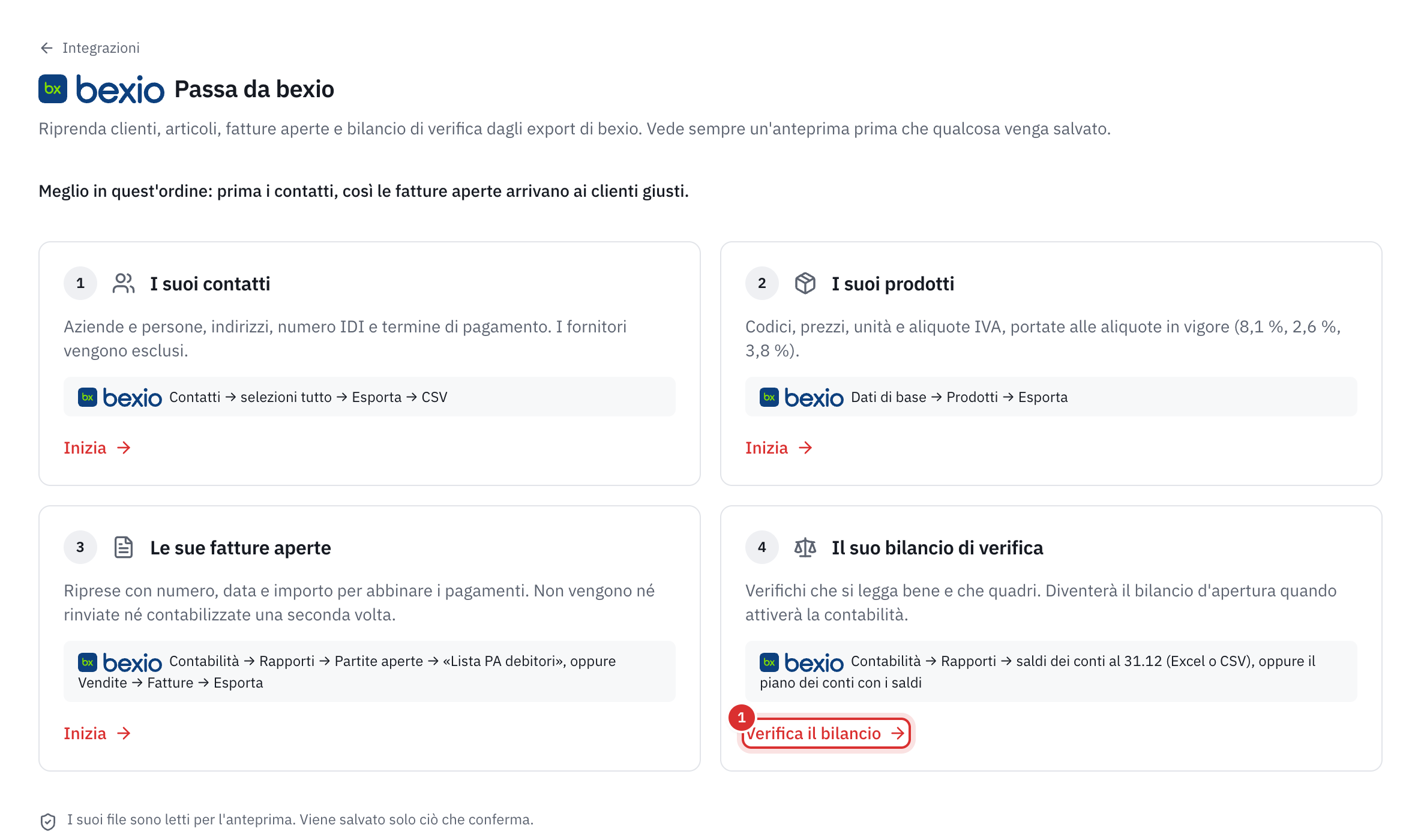Click the 'Meglio in quest'ordine' instruction line
The height and width of the screenshot is (840, 1421).
pyautogui.click(x=364, y=191)
